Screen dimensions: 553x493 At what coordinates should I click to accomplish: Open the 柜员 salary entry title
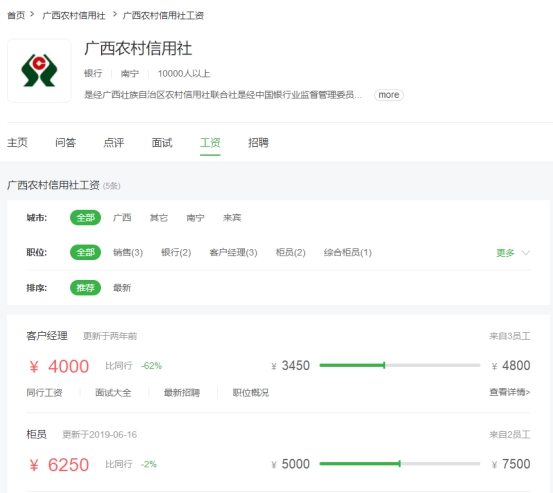[37, 434]
